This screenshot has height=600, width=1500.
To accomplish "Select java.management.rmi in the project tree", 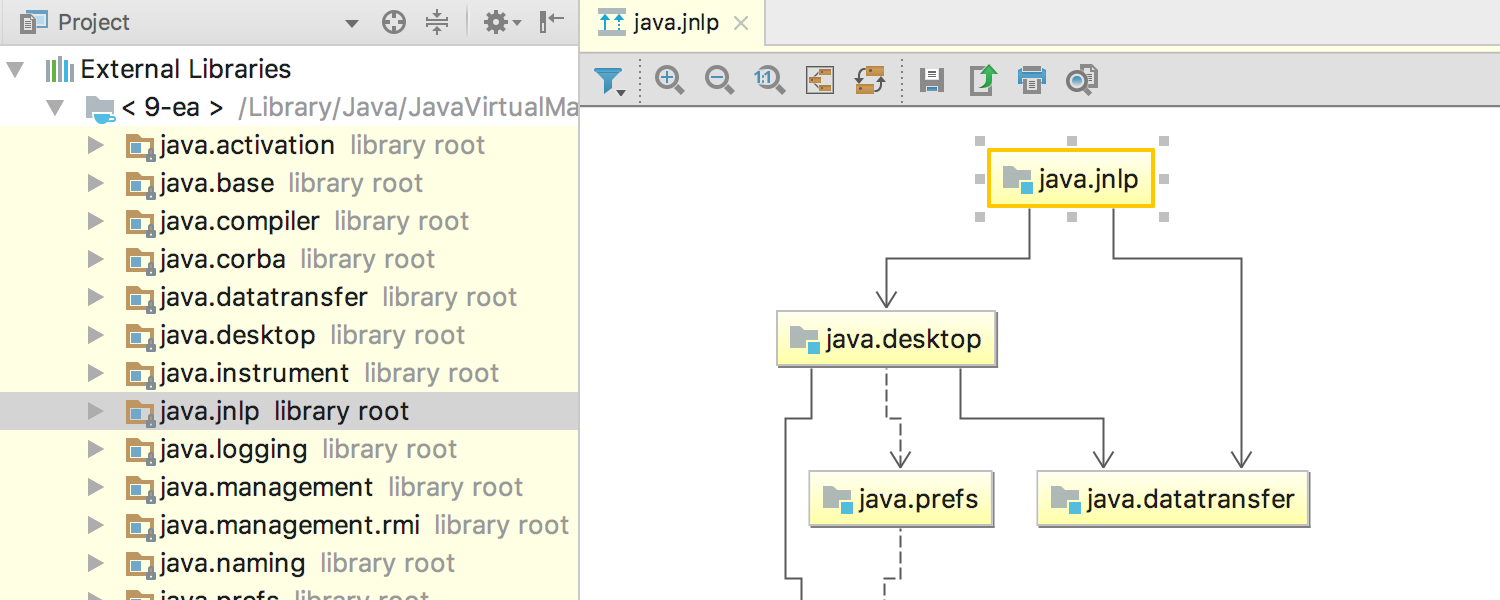I will [x=289, y=525].
